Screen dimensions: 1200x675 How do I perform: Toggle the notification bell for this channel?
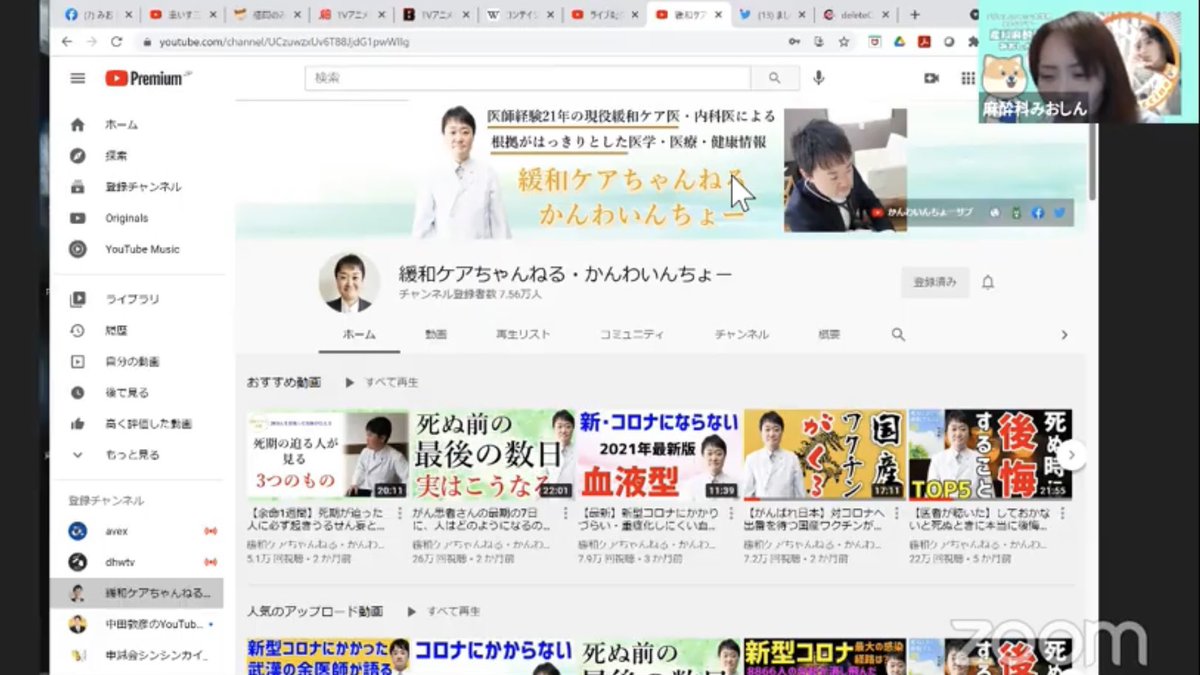(988, 282)
